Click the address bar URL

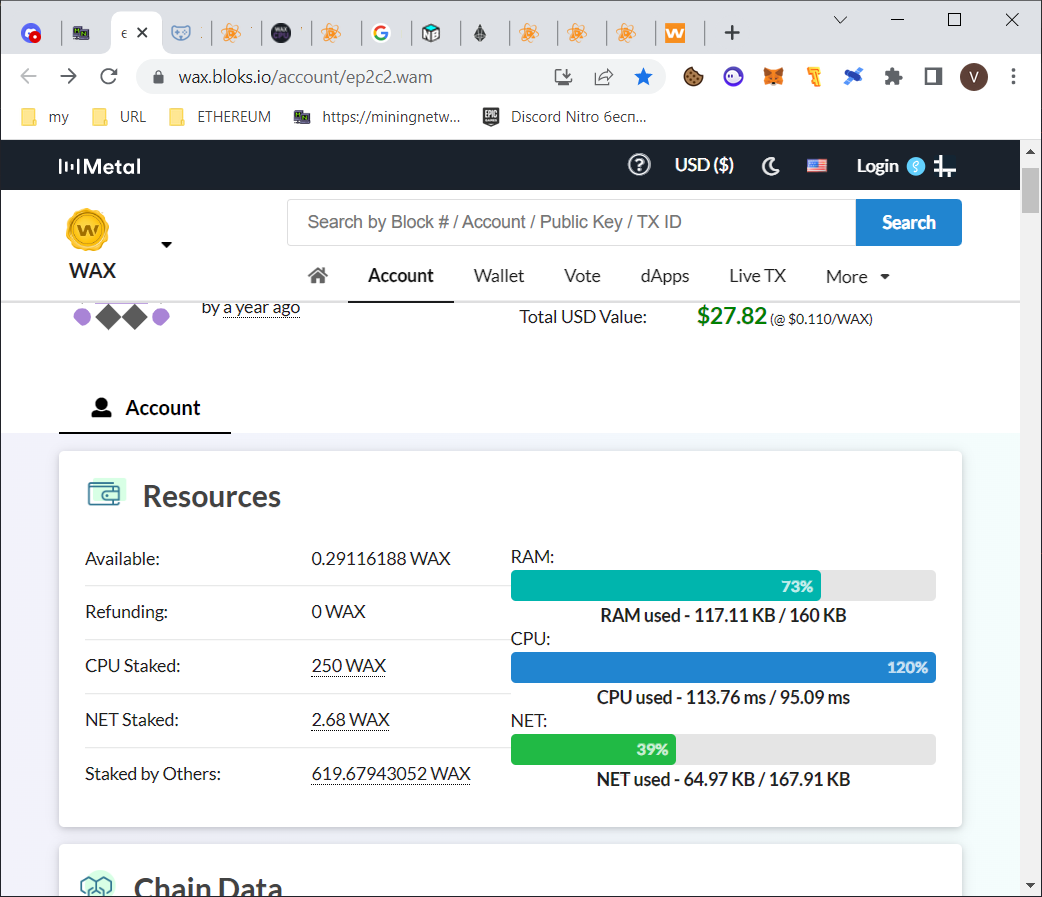coord(305,77)
